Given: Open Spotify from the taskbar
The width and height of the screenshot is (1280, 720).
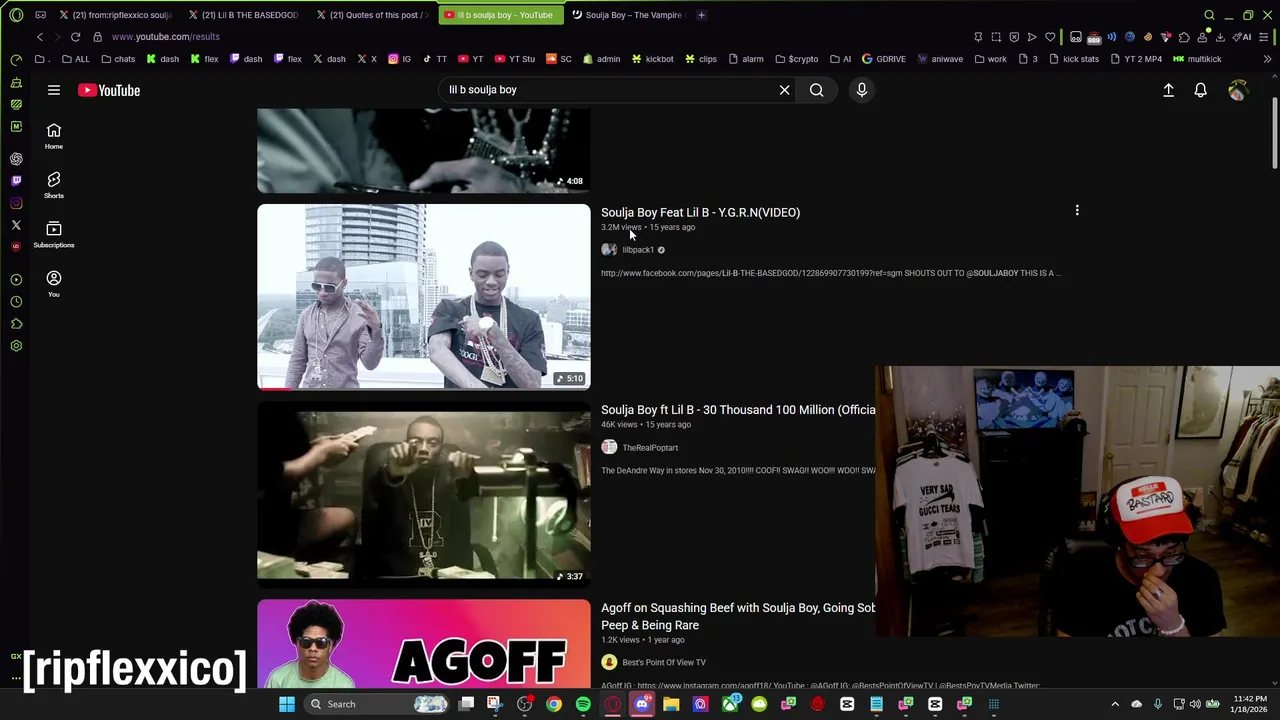Looking at the screenshot, I should (583, 704).
